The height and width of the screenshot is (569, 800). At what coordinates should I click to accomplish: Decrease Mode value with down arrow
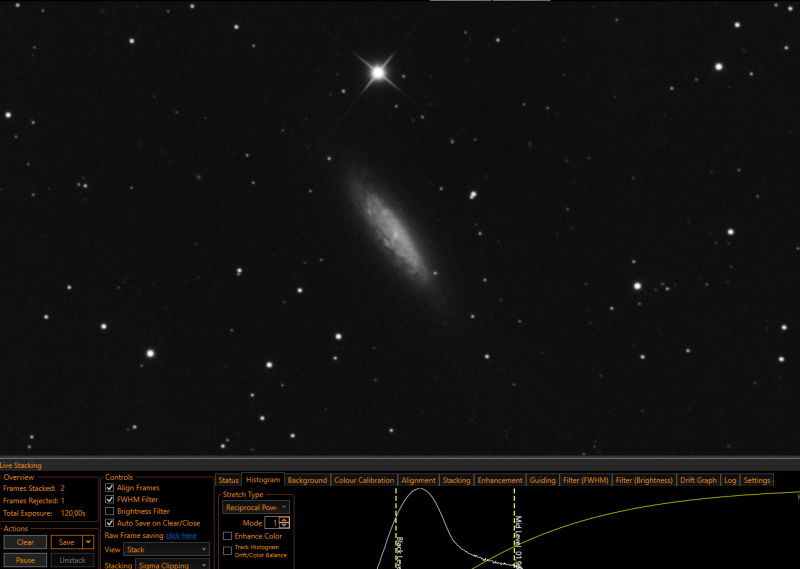tap(284, 526)
